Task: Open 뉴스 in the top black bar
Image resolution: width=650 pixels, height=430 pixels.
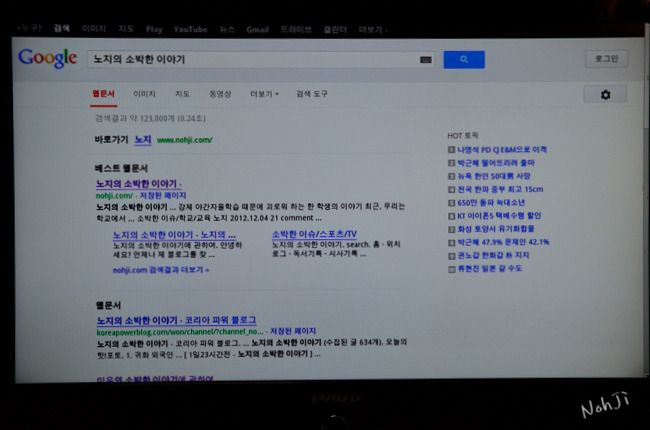Action: pos(227,29)
